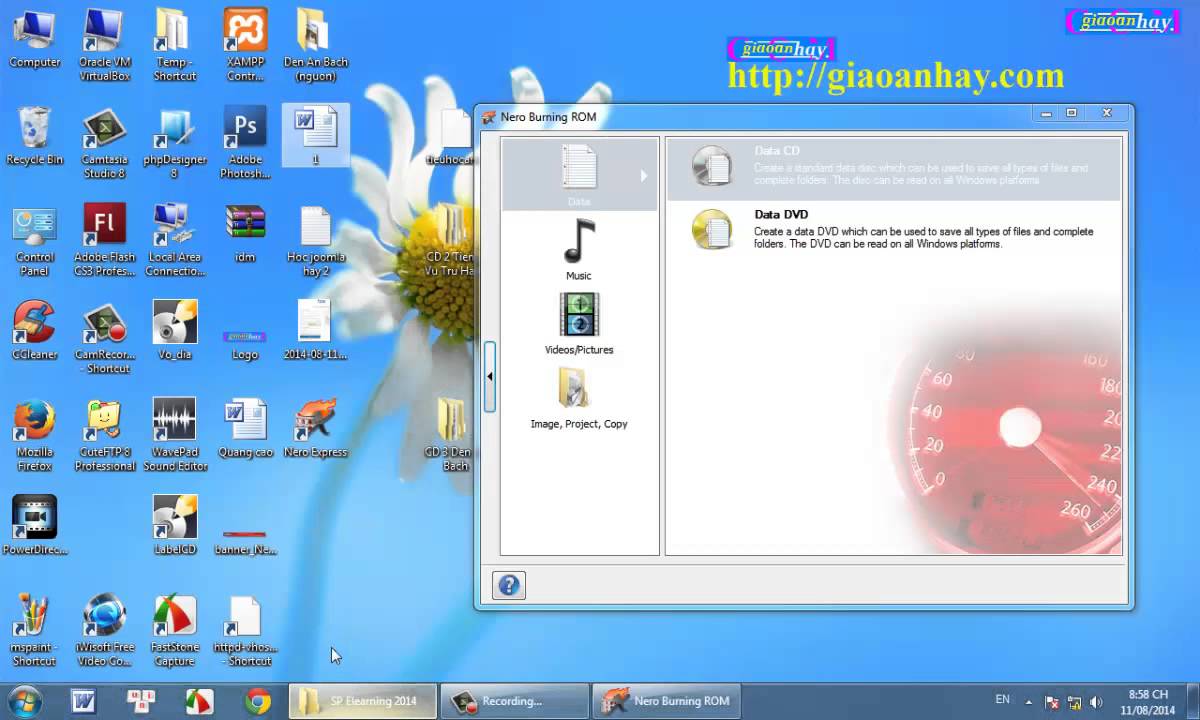This screenshot has height=720, width=1200.
Task: Select Den An Bach (nguon) folder
Action: coord(315,45)
